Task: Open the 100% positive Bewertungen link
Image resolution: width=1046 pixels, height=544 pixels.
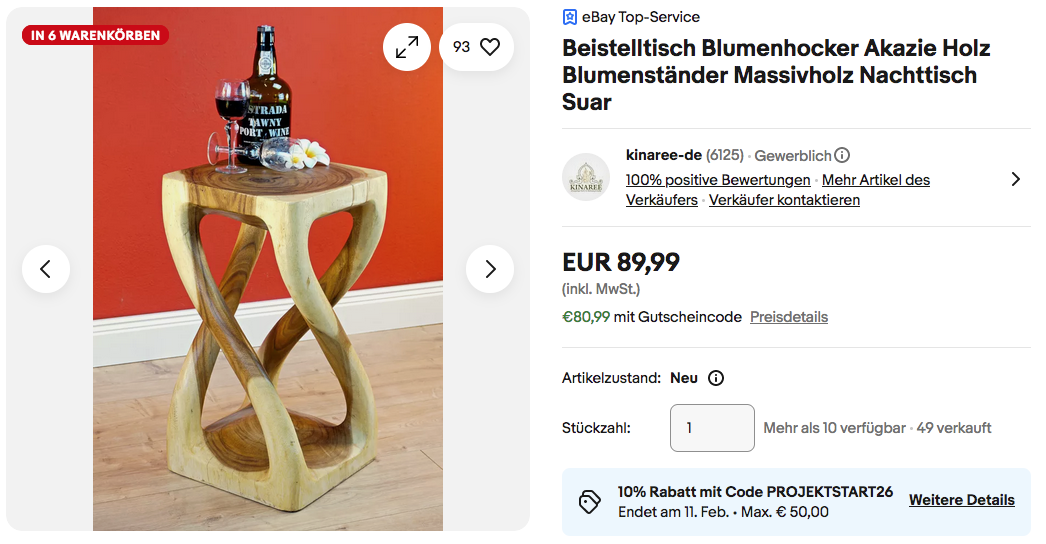Action: coord(718,180)
